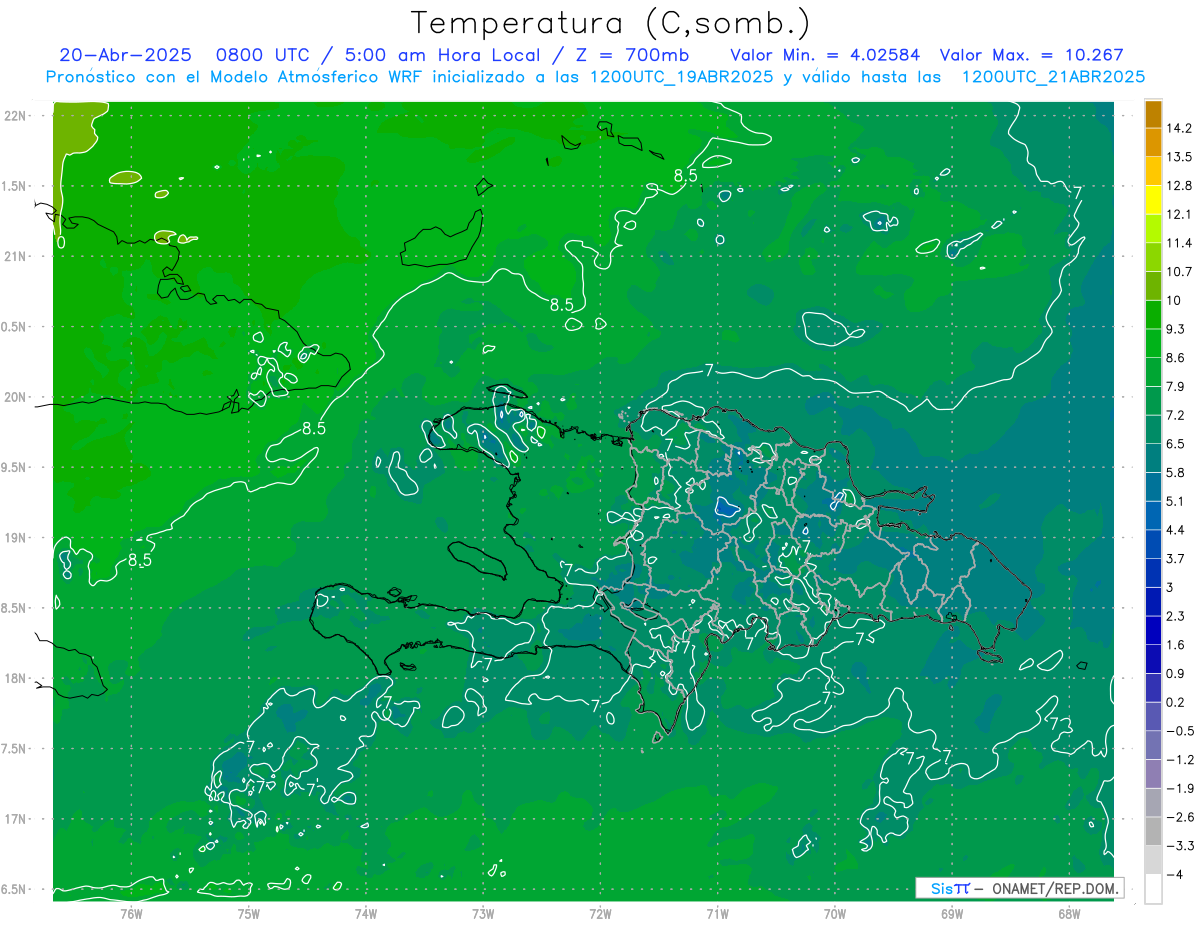Screen dimensions: 1200x927
Task: Click the "7.2" colorbar label
Action: coord(1176,415)
